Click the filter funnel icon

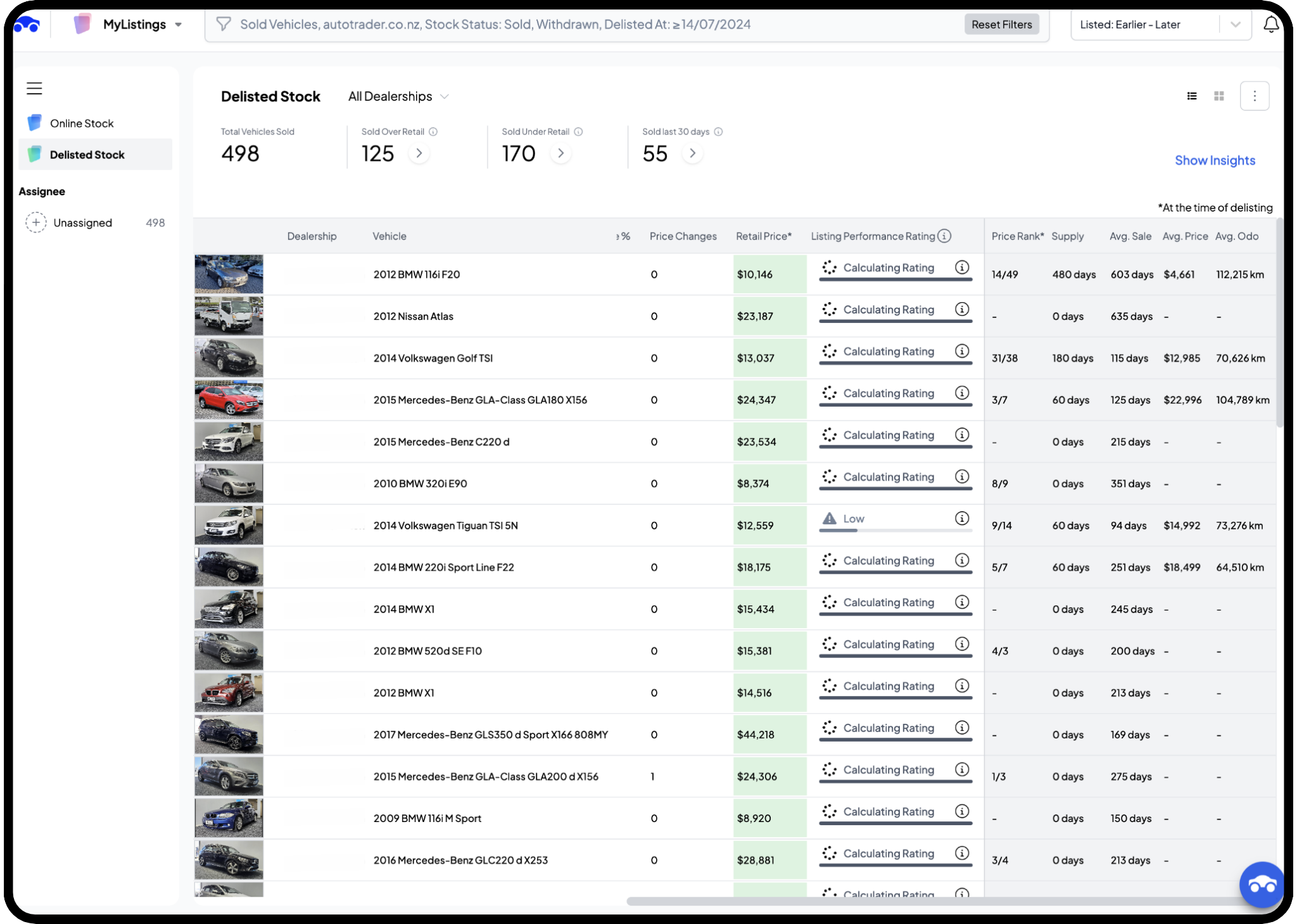coord(223,25)
